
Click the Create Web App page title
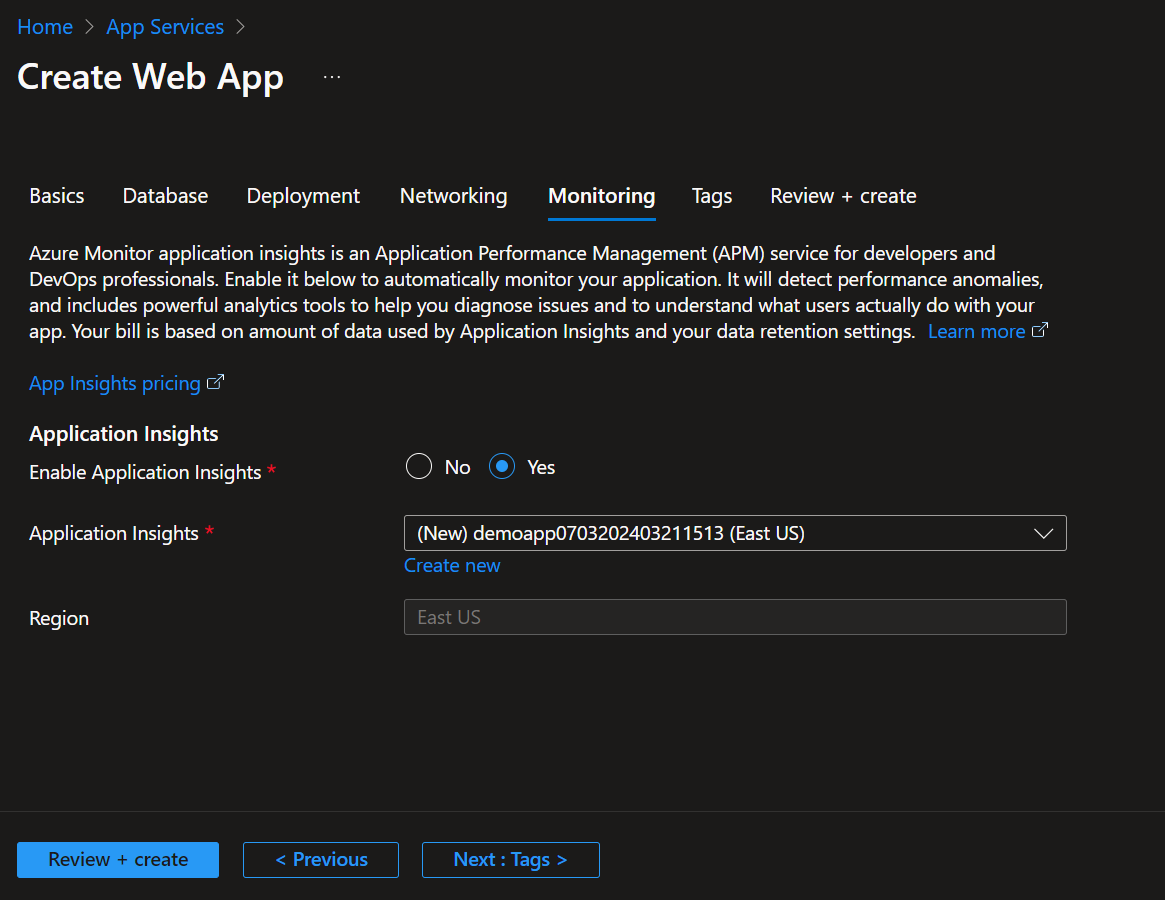(150, 77)
